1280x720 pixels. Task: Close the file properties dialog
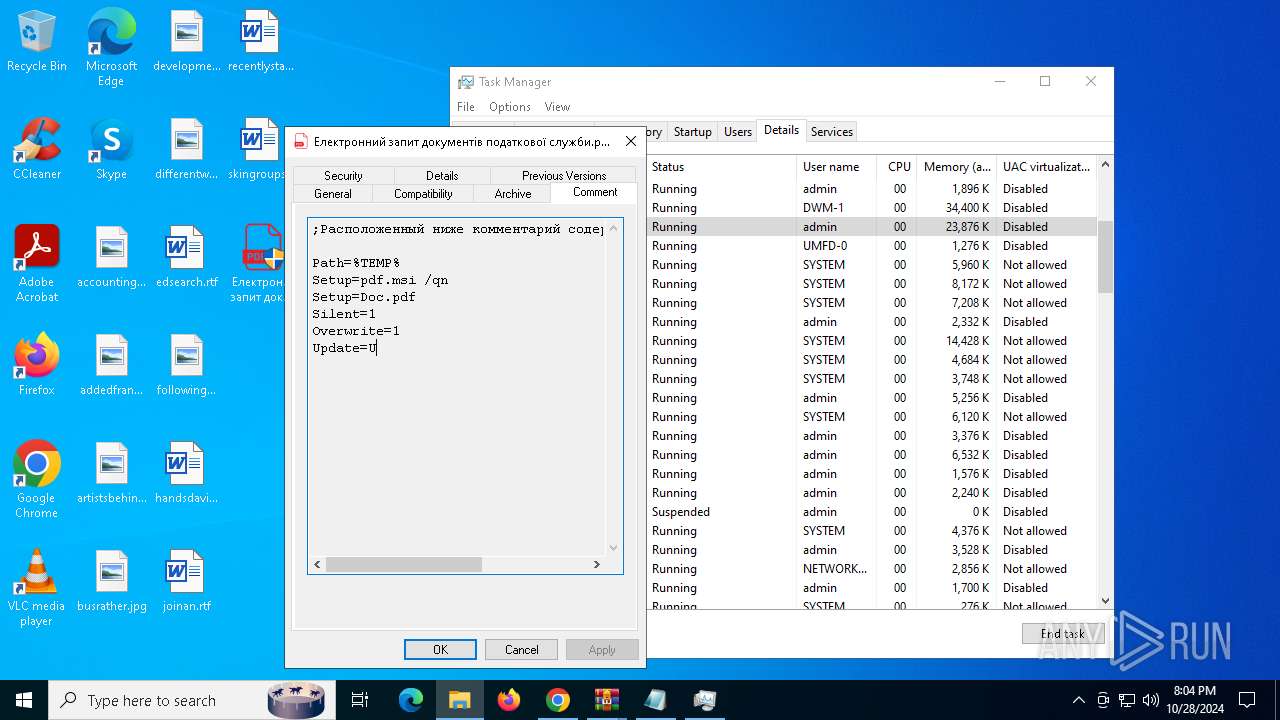[x=631, y=141]
